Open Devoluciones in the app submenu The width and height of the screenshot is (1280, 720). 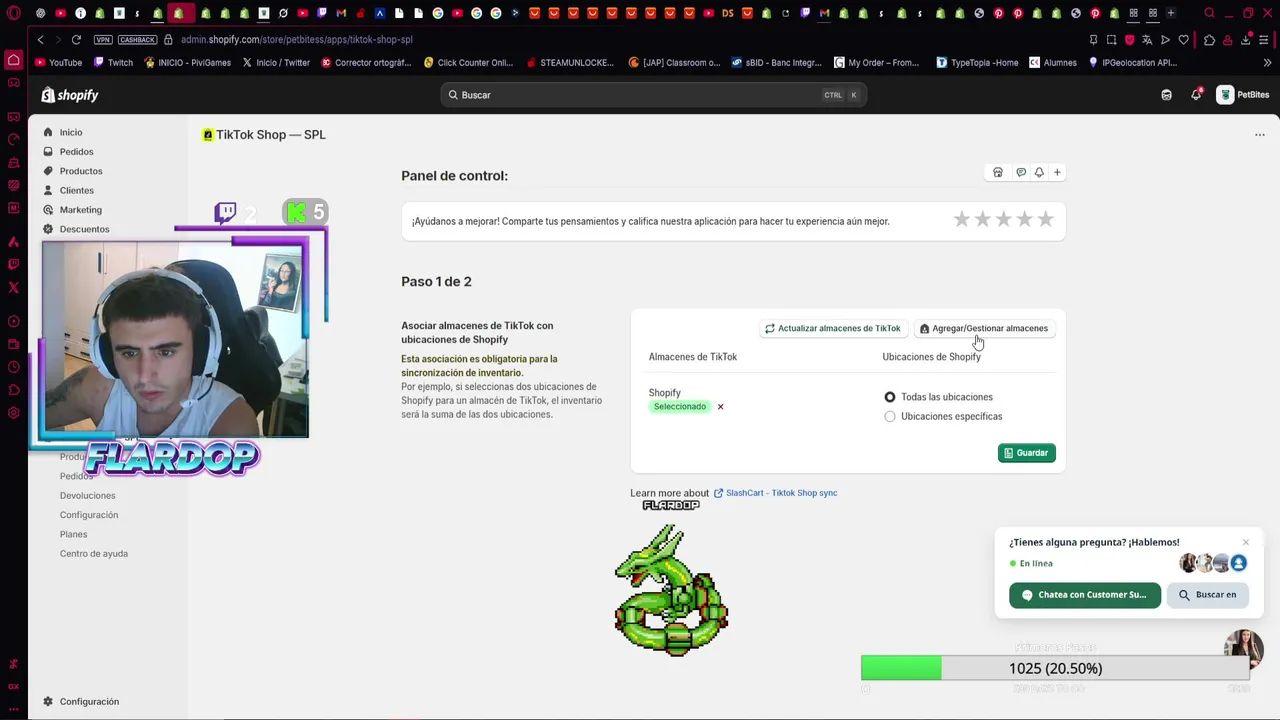(87, 495)
